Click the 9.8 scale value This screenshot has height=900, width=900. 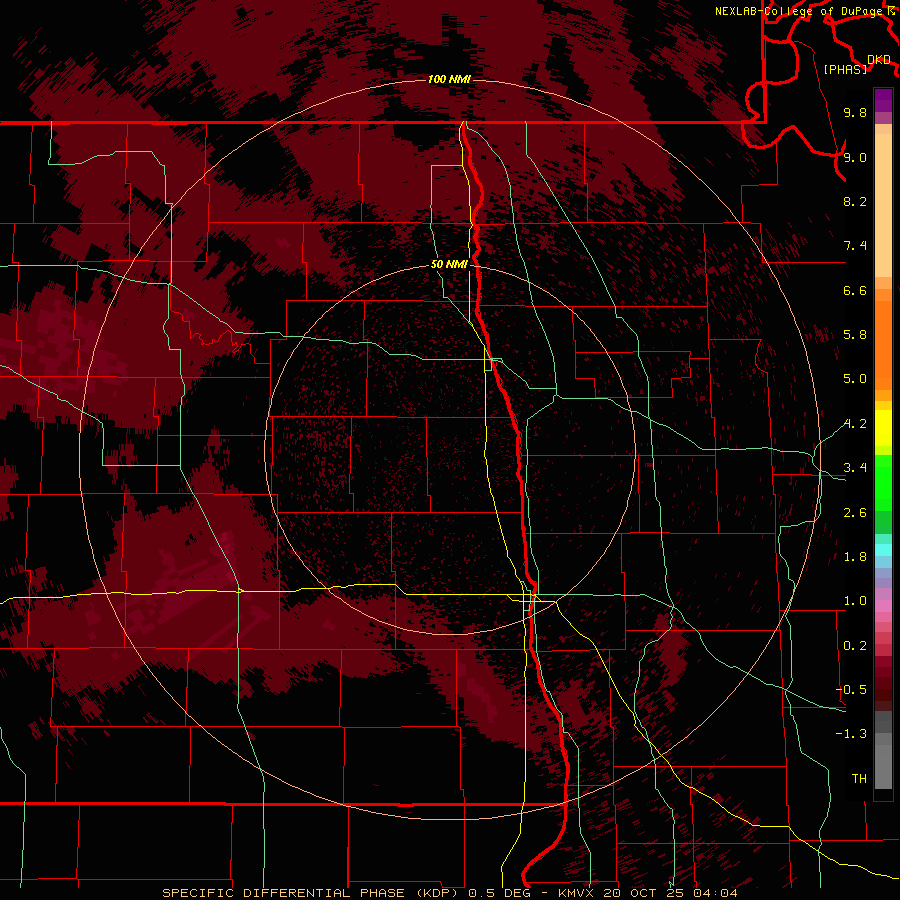point(855,112)
